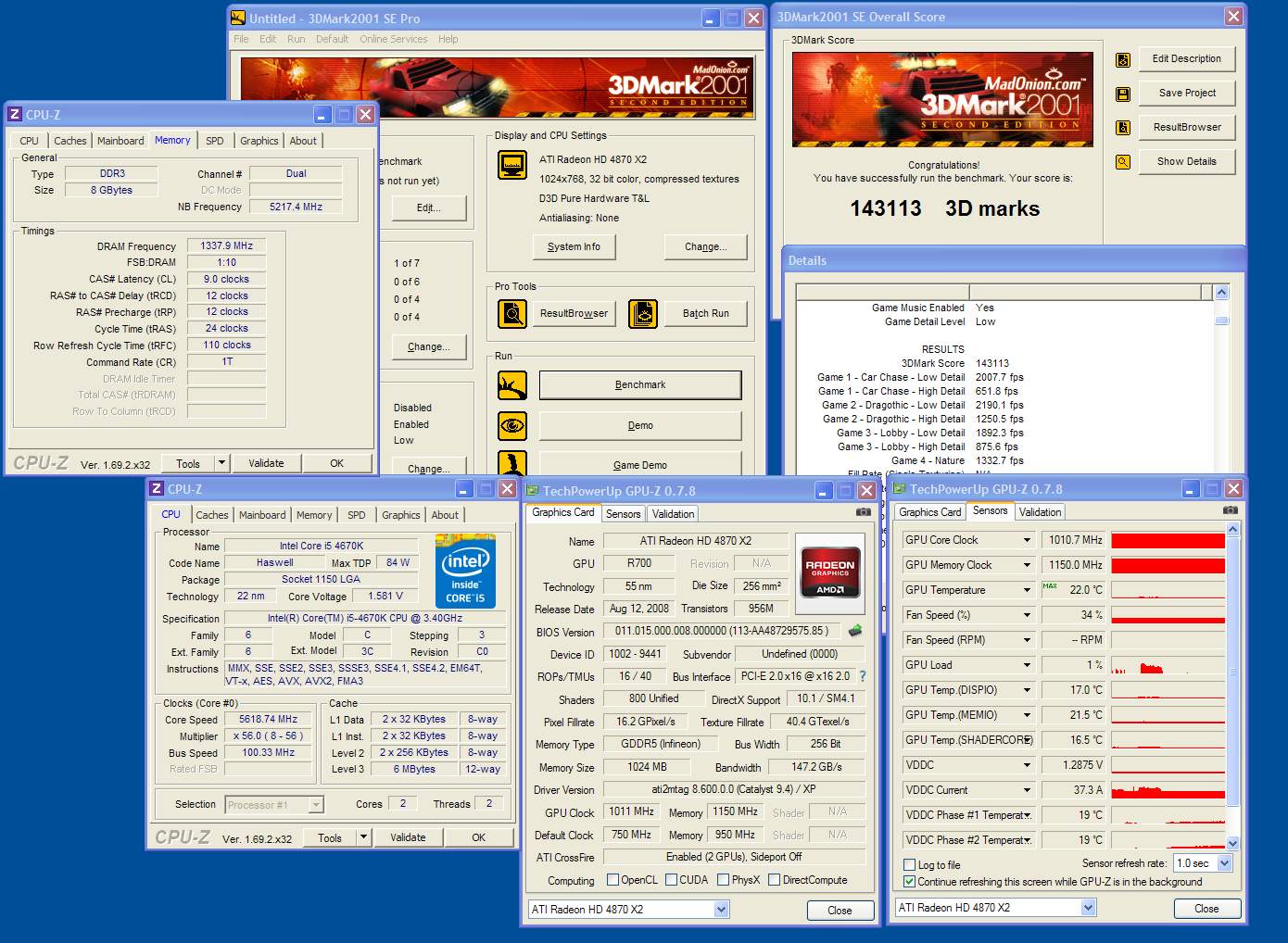This screenshot has width=1288, height=943.
Task: Enable the OpenCL checkbox
Action: [612, 880]
